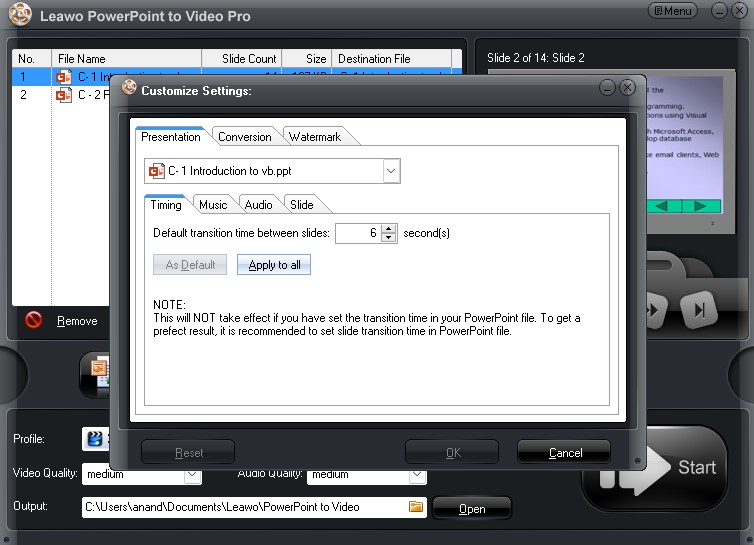Open the Music sub-tab
This screenshot has height=545, width=754.
tap(213, 205)
